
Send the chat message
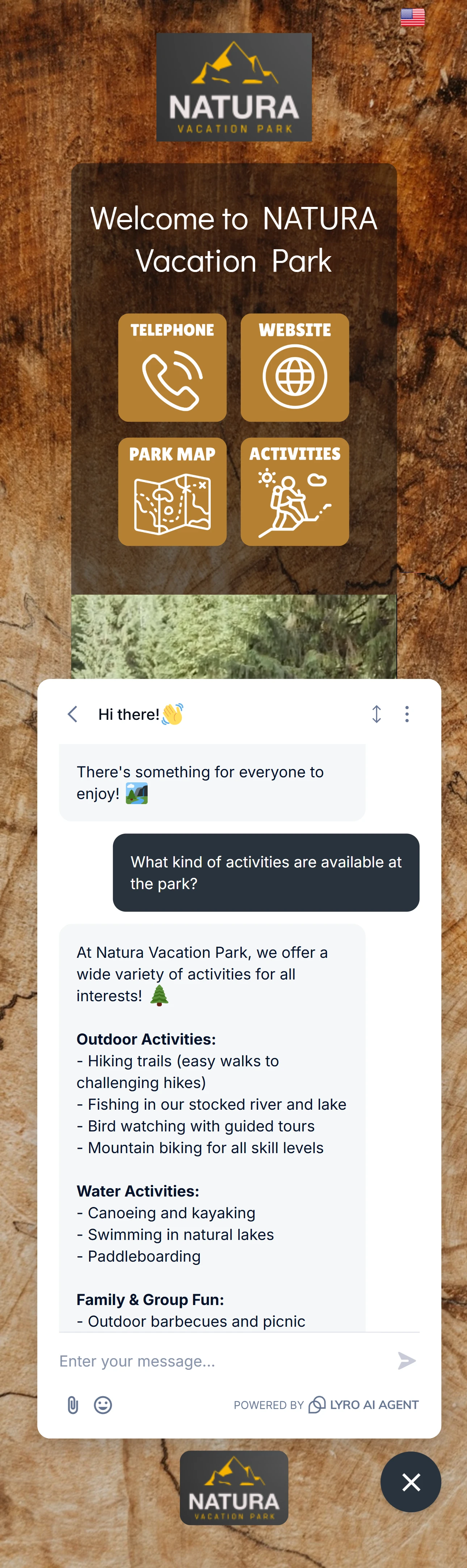pyautogui.click(x=407, y=1361)
